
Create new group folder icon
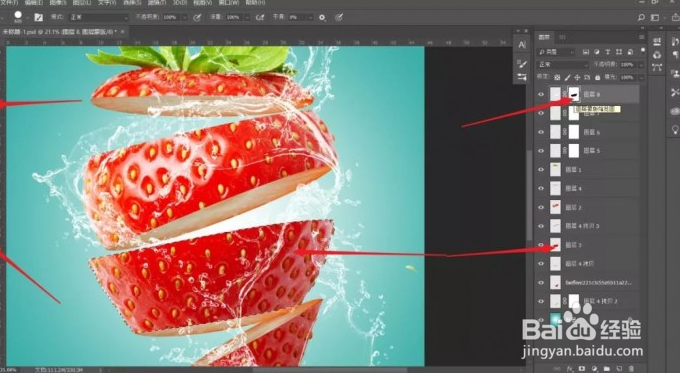click(607, 369)
